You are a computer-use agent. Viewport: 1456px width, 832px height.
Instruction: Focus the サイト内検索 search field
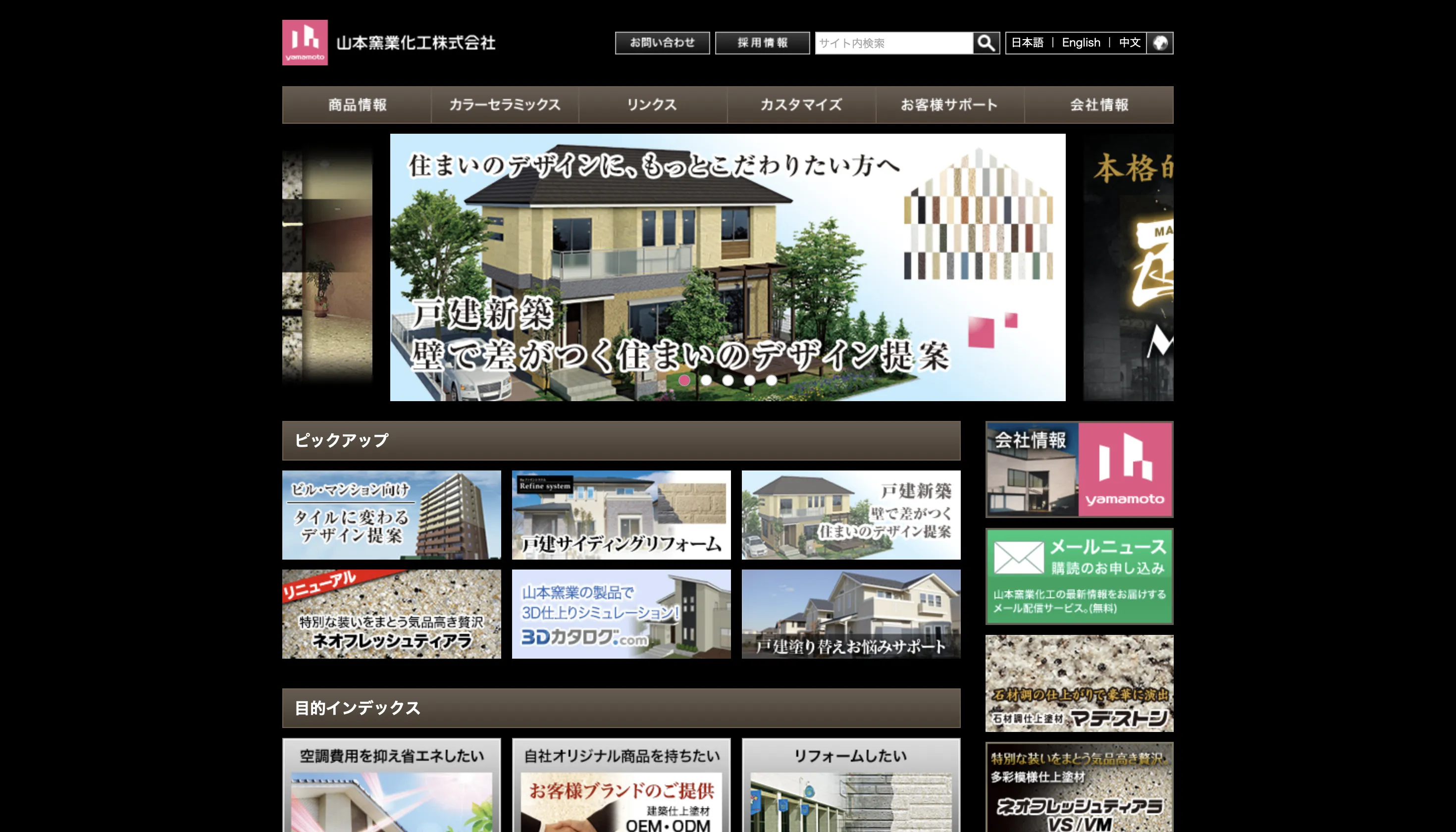click(893, 43)
